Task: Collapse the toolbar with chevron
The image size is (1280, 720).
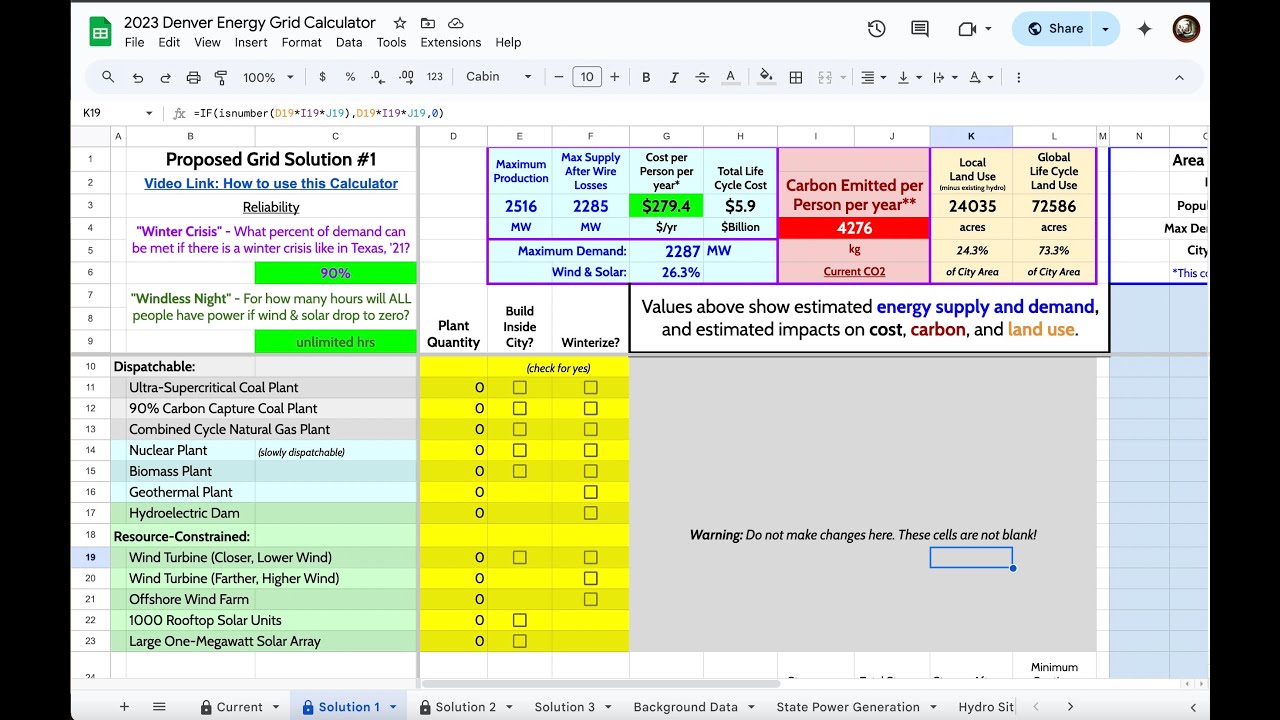Action: tap(1179, 77)
